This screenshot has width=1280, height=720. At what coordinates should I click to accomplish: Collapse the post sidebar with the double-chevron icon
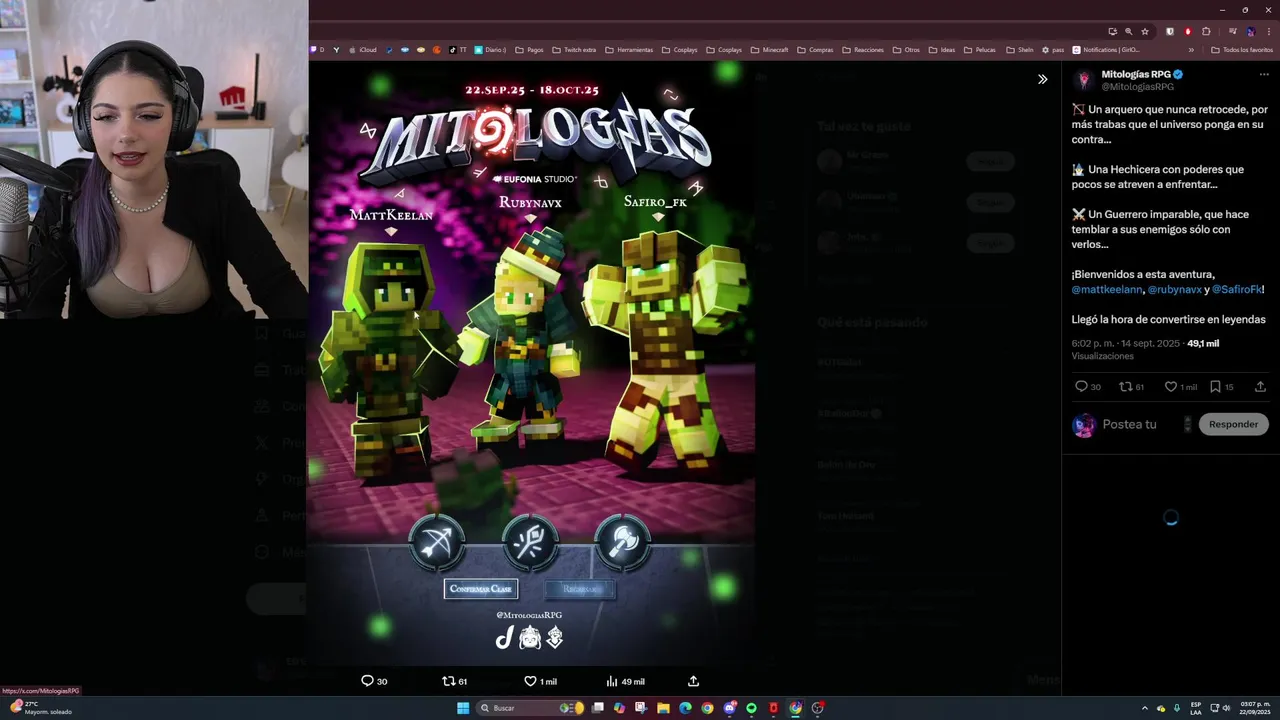(1042, 79)
